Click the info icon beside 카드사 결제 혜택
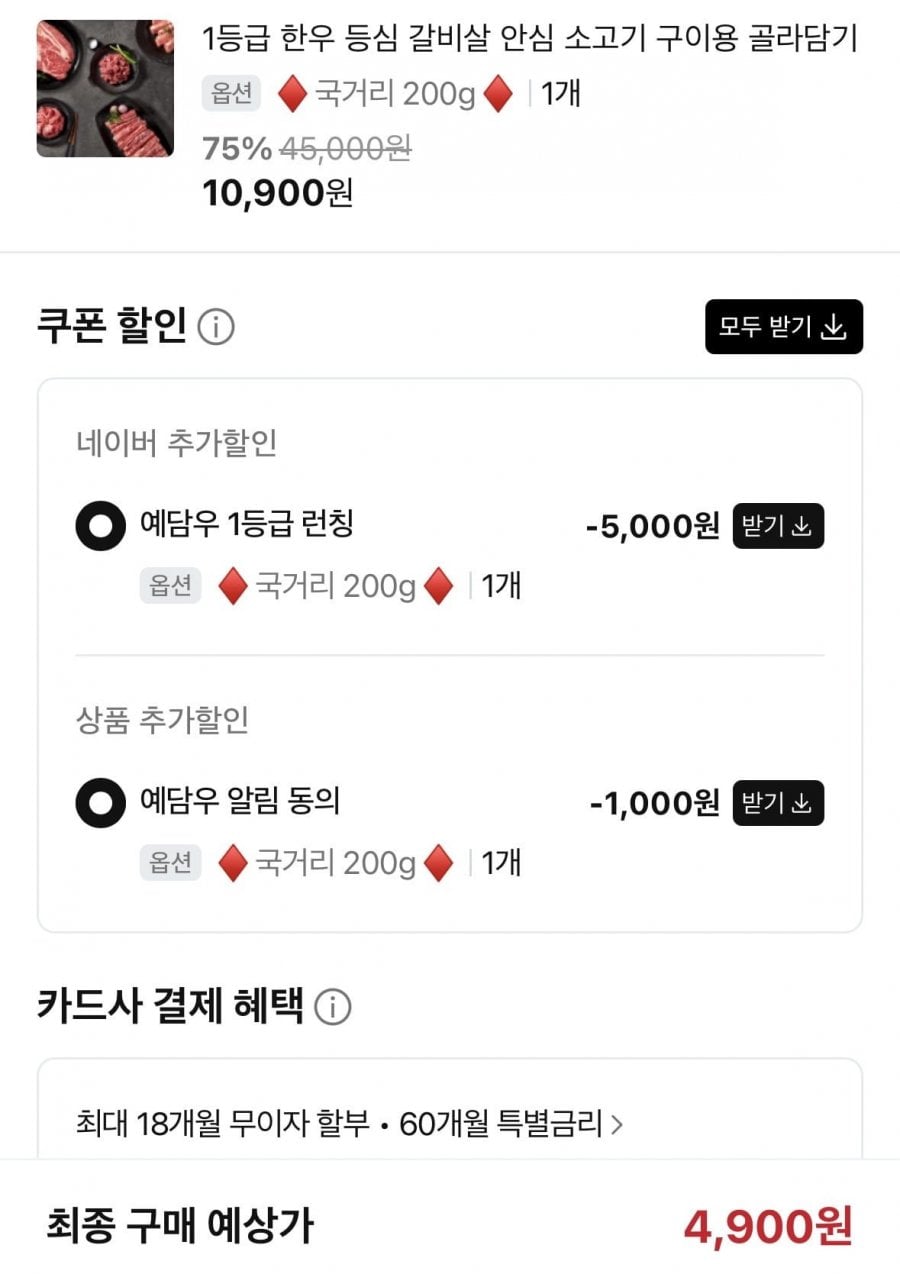This screenshot has height=1274, width=900. [x=333, y=1007]
